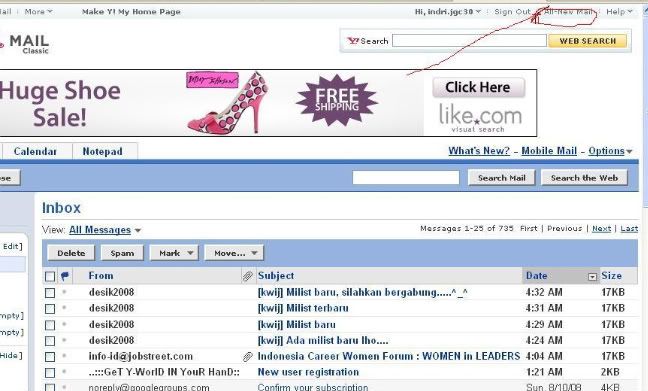Click the All-New Mail link
648x391 pixels.
[x=568, y=12]
